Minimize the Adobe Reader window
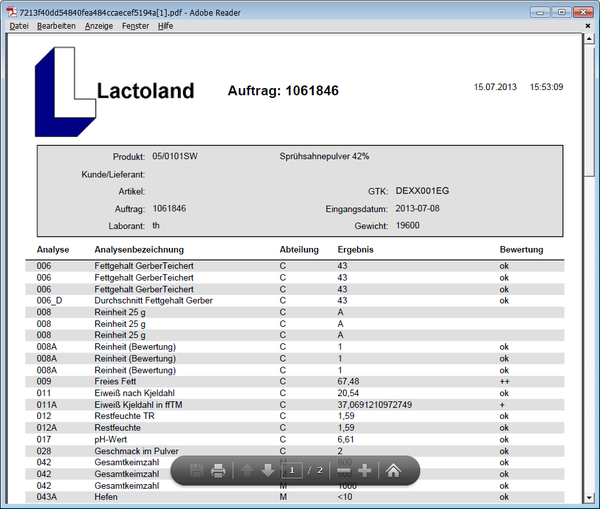 (x=540, y=12)
